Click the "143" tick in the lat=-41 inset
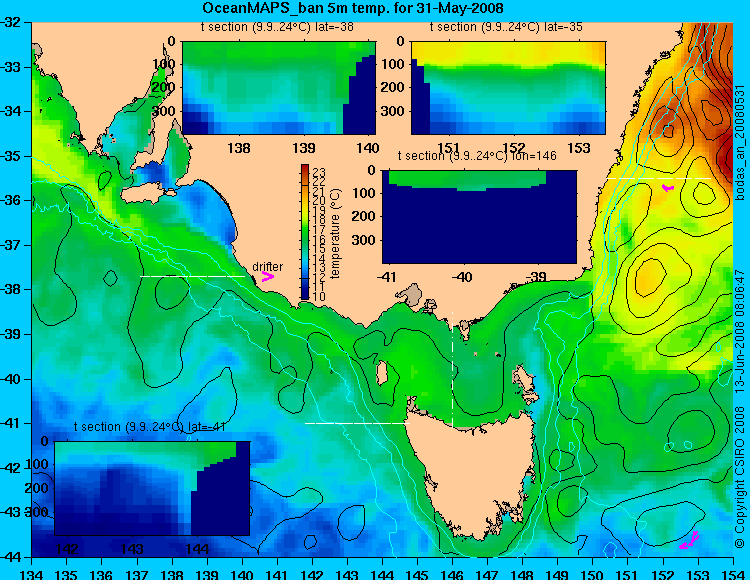750x580 pixels. coord(133,548)
